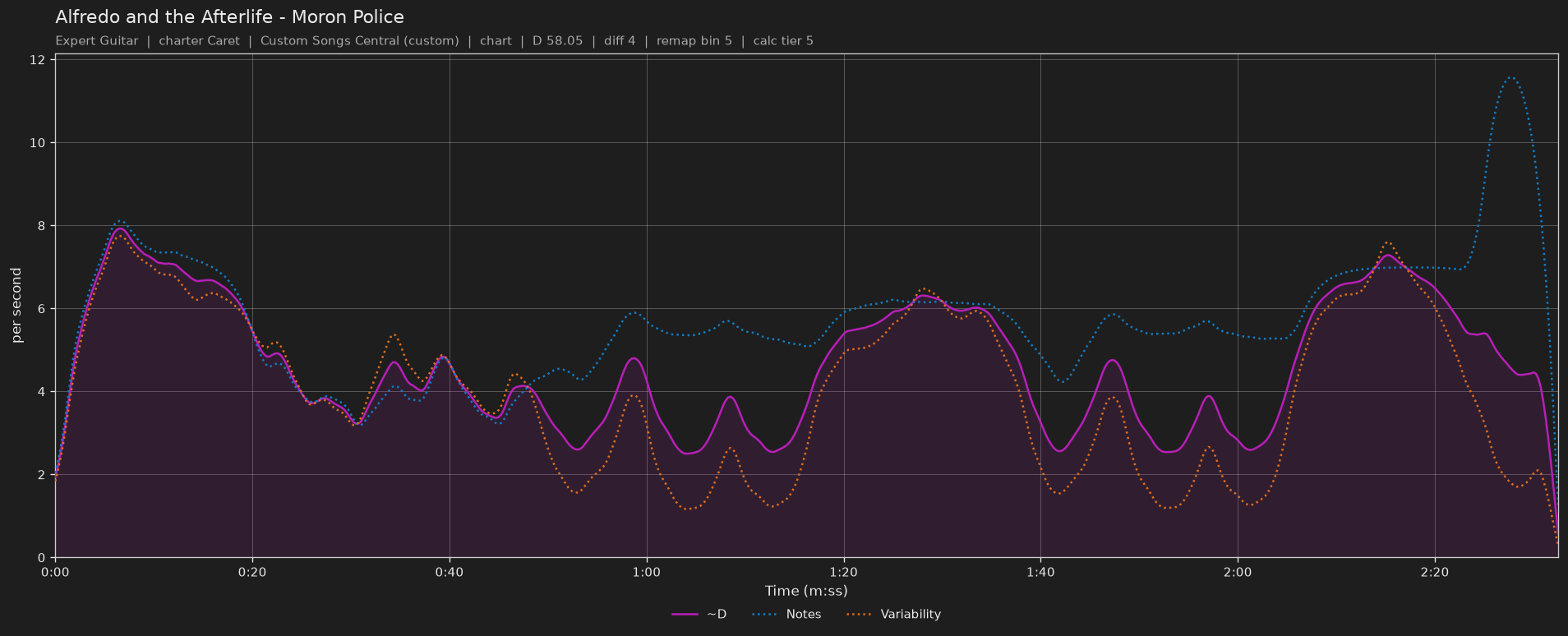This screenshot has width=1568, height=636.
Task: Click the 2:00 x-axis tick label
Action: [x=1238, y=572]
